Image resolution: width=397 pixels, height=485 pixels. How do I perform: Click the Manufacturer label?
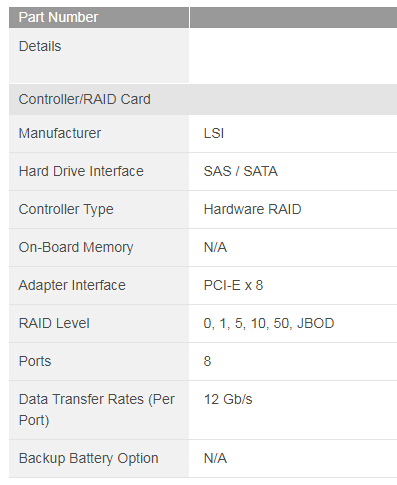60,133
